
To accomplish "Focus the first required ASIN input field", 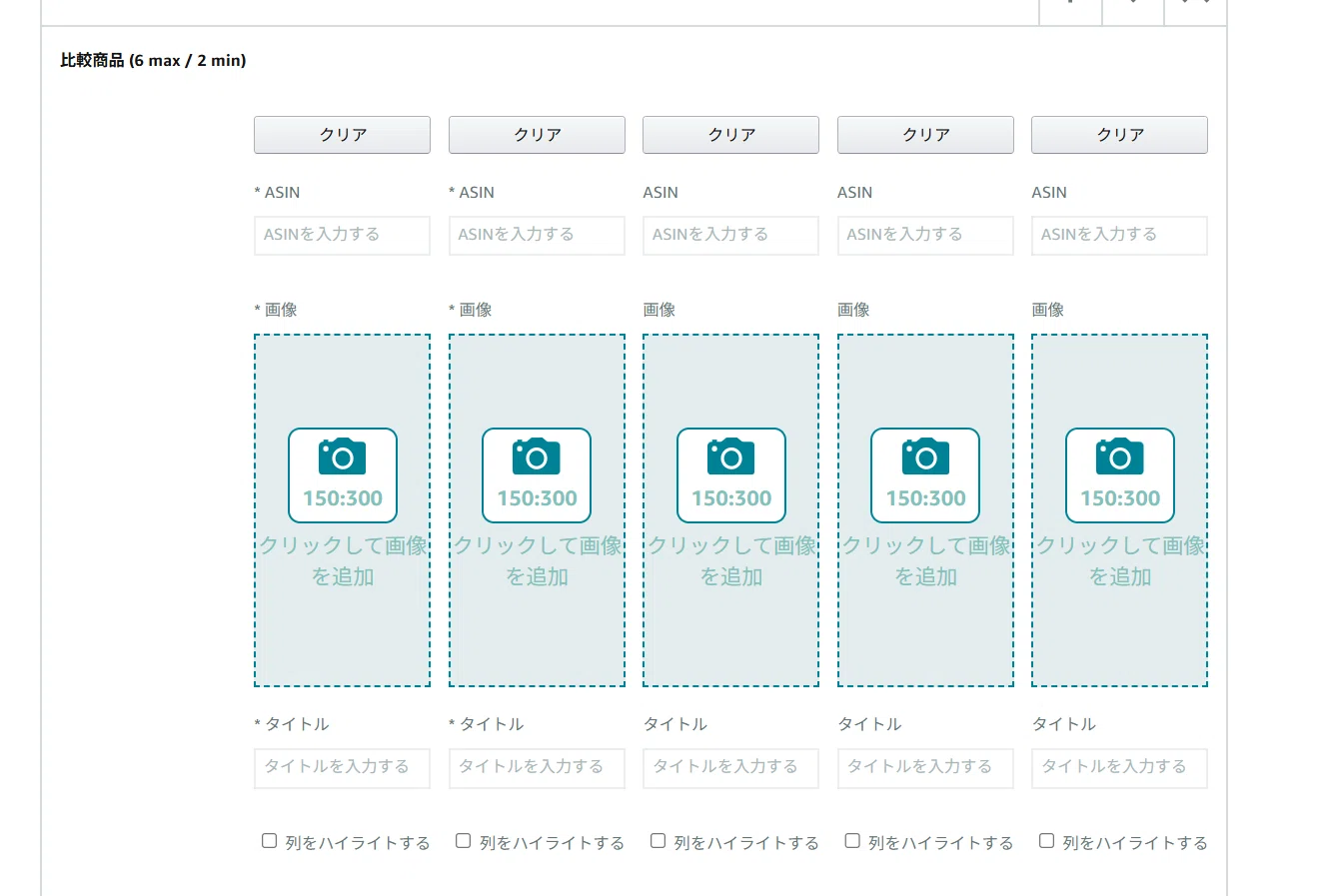I will click(343, 236).
